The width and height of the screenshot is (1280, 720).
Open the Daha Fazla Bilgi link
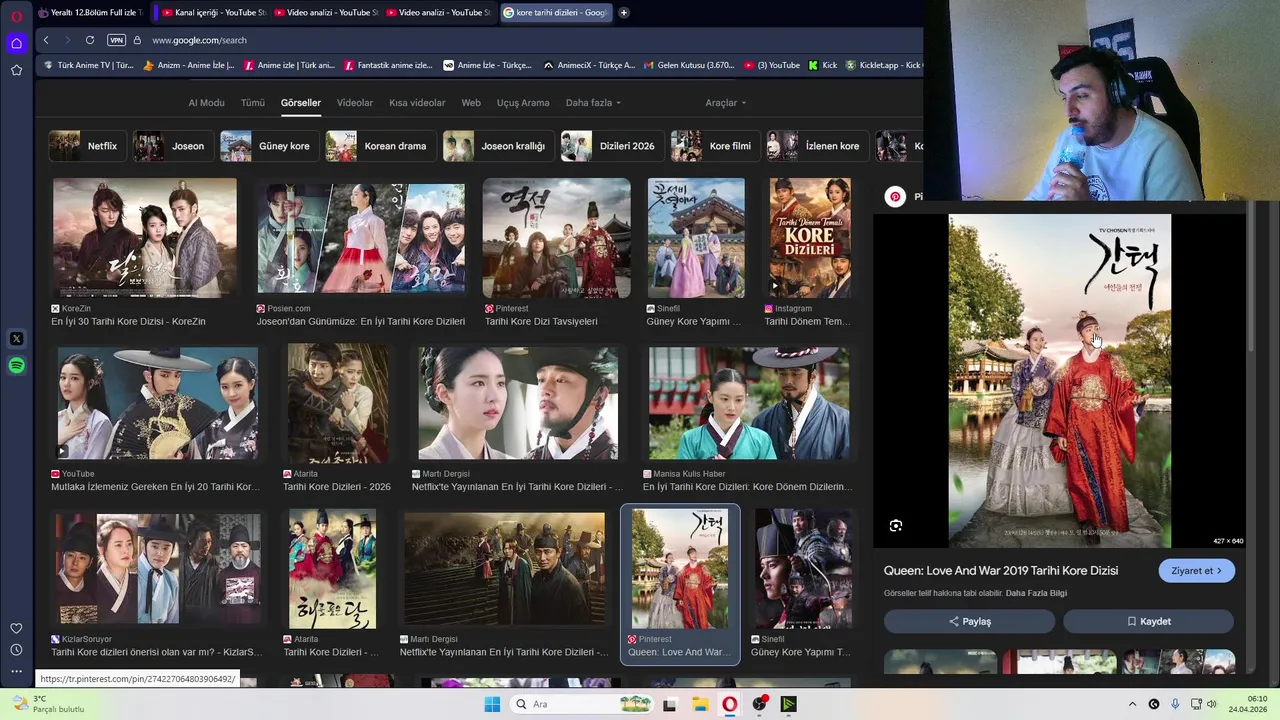click(x=1036, y=593)
